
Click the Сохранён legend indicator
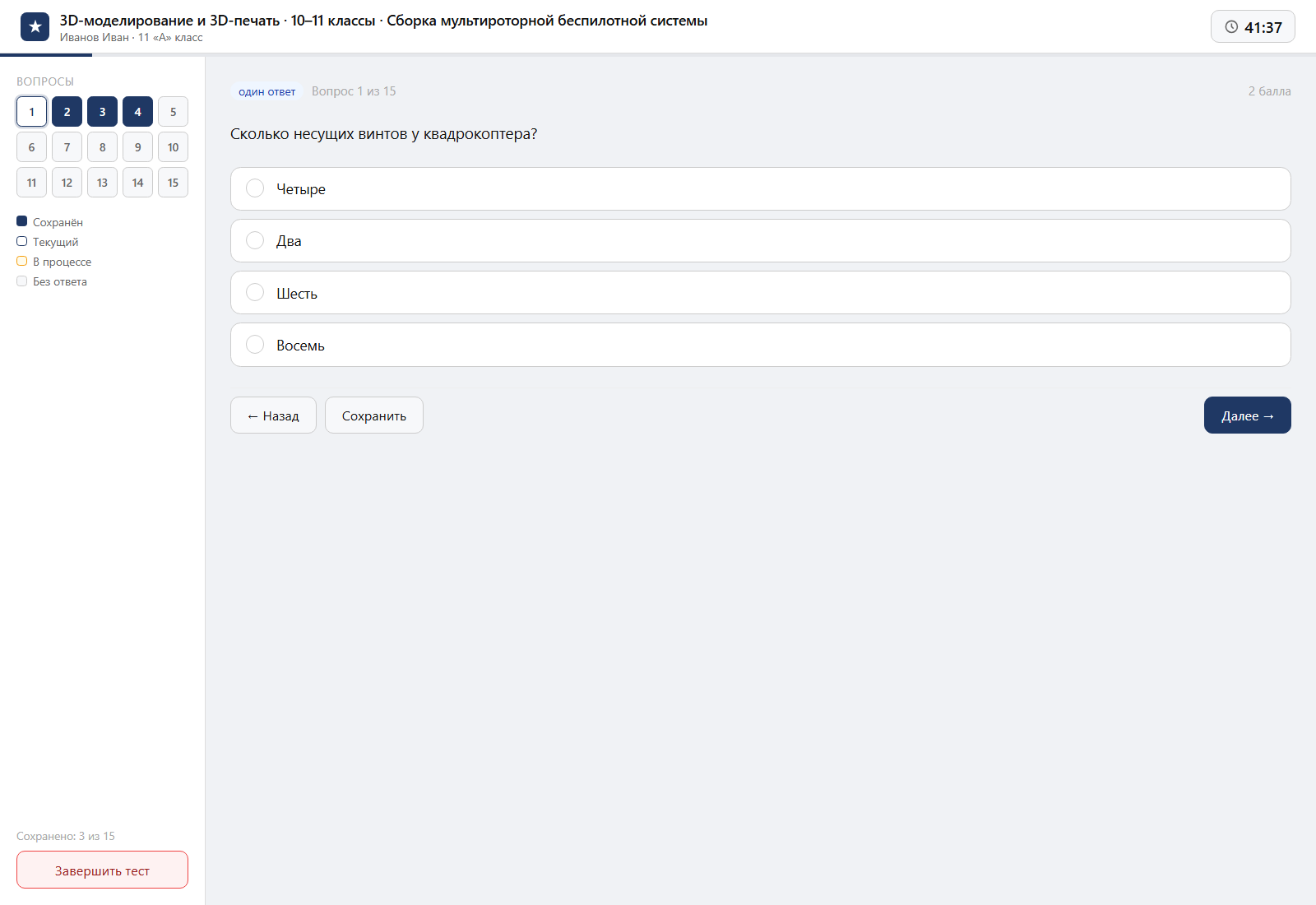pos(22,221)
